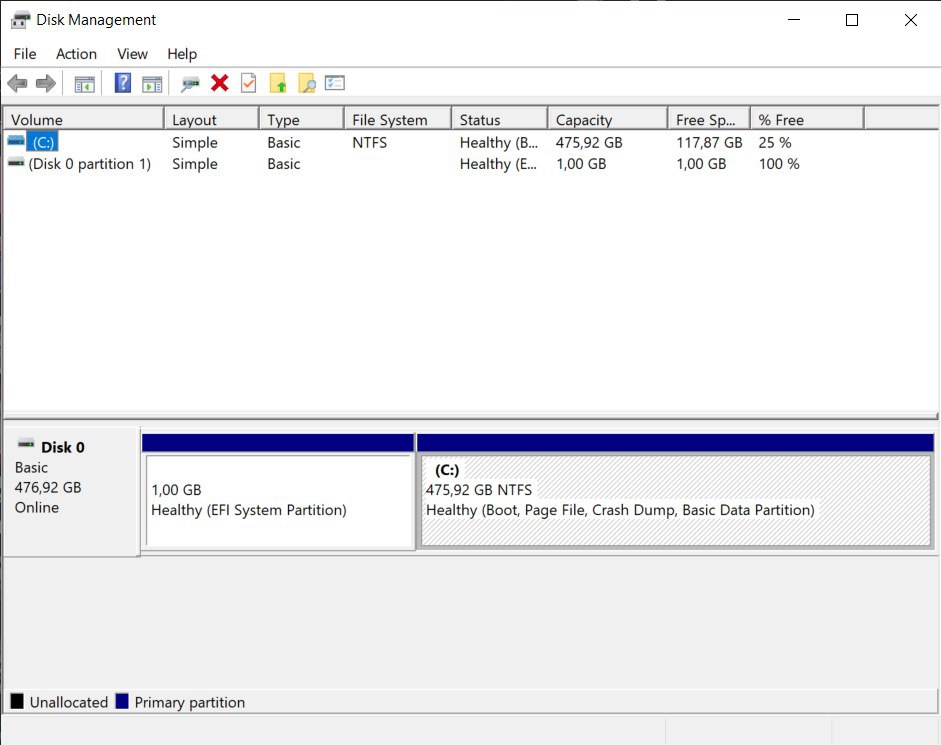Select the (C:) 475,92 GB NTFS partition block

pyautogui.click(x=676, y=501)
